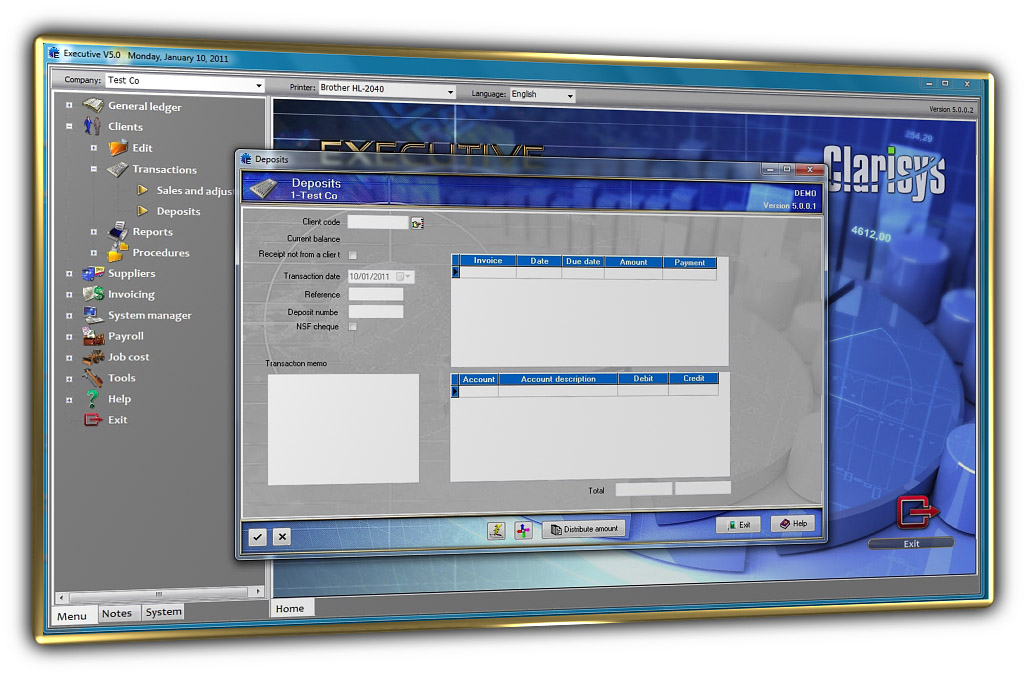The height and width of the screenshot is (683, 1024).
Task: Click the Tools wrench icon
Action: (92, 377)
